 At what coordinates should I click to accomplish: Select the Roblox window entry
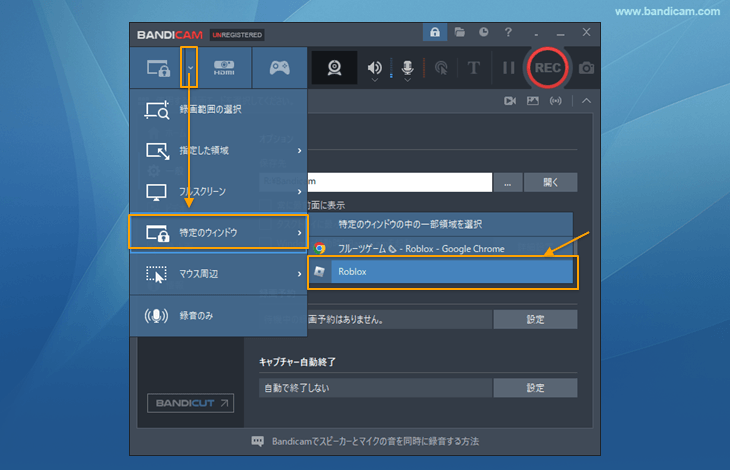[x=440, y=272]
